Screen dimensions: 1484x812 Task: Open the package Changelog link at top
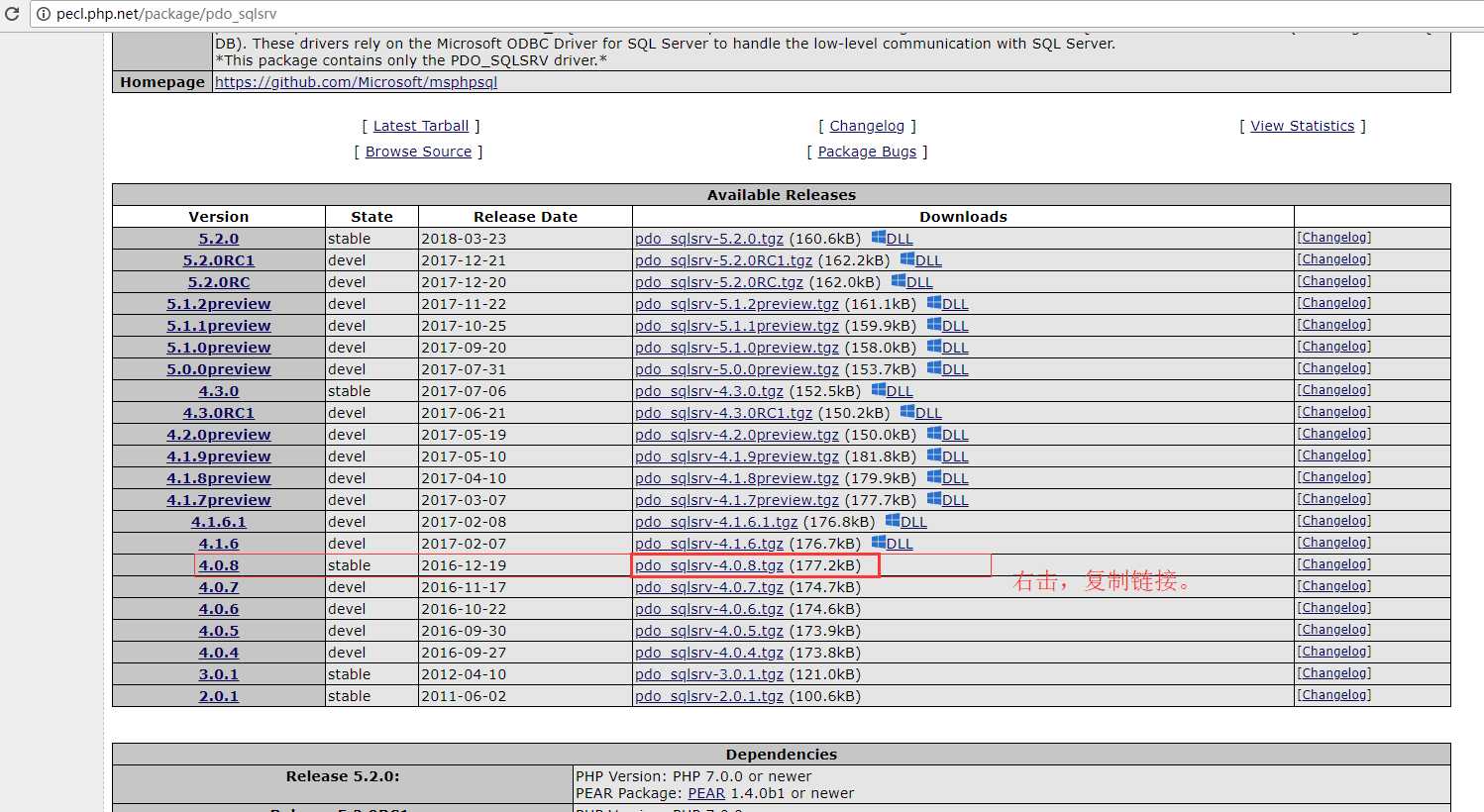tap(867, 126)
